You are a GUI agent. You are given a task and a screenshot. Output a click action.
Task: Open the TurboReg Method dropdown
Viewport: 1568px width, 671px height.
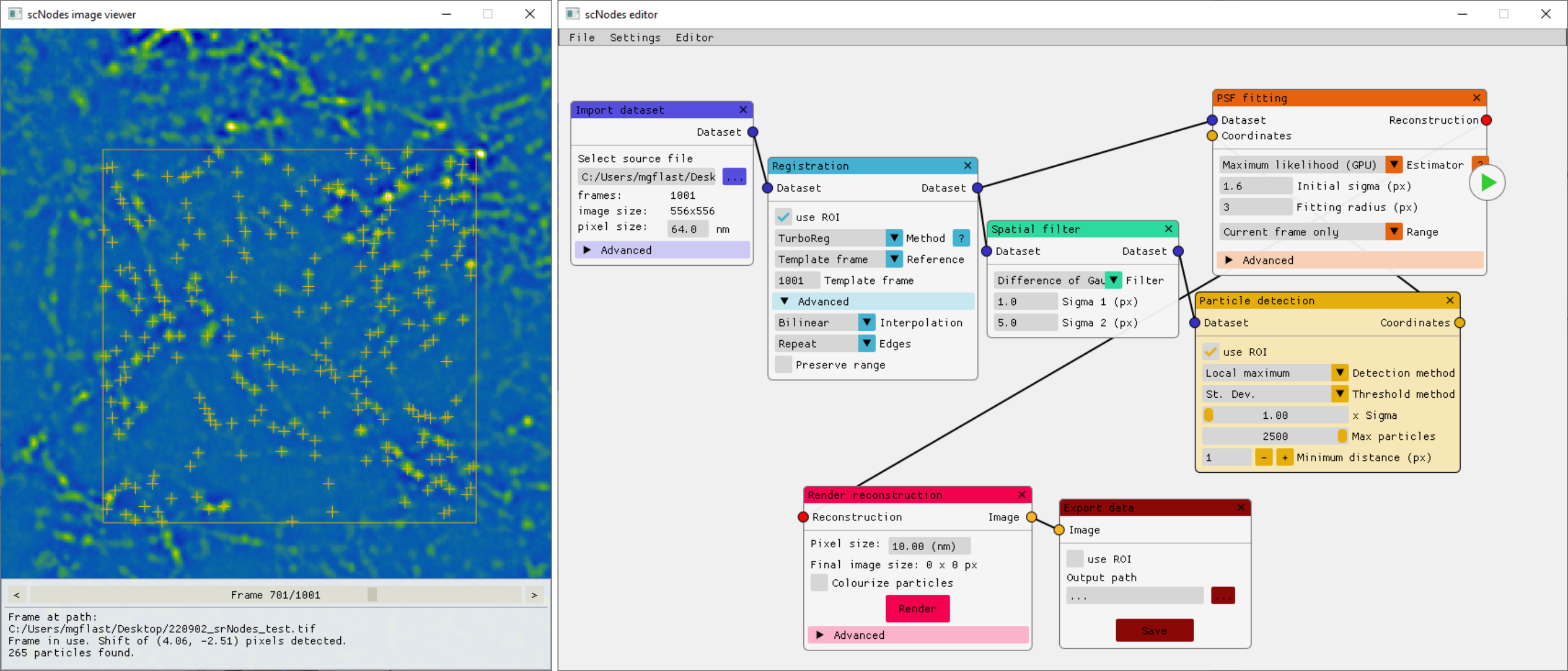pos(894,239)
